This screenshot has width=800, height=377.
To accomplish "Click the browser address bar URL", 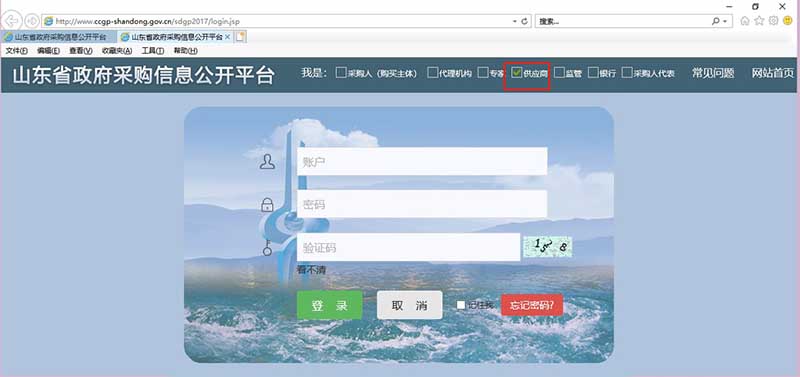I will click(x=148, y=21).
